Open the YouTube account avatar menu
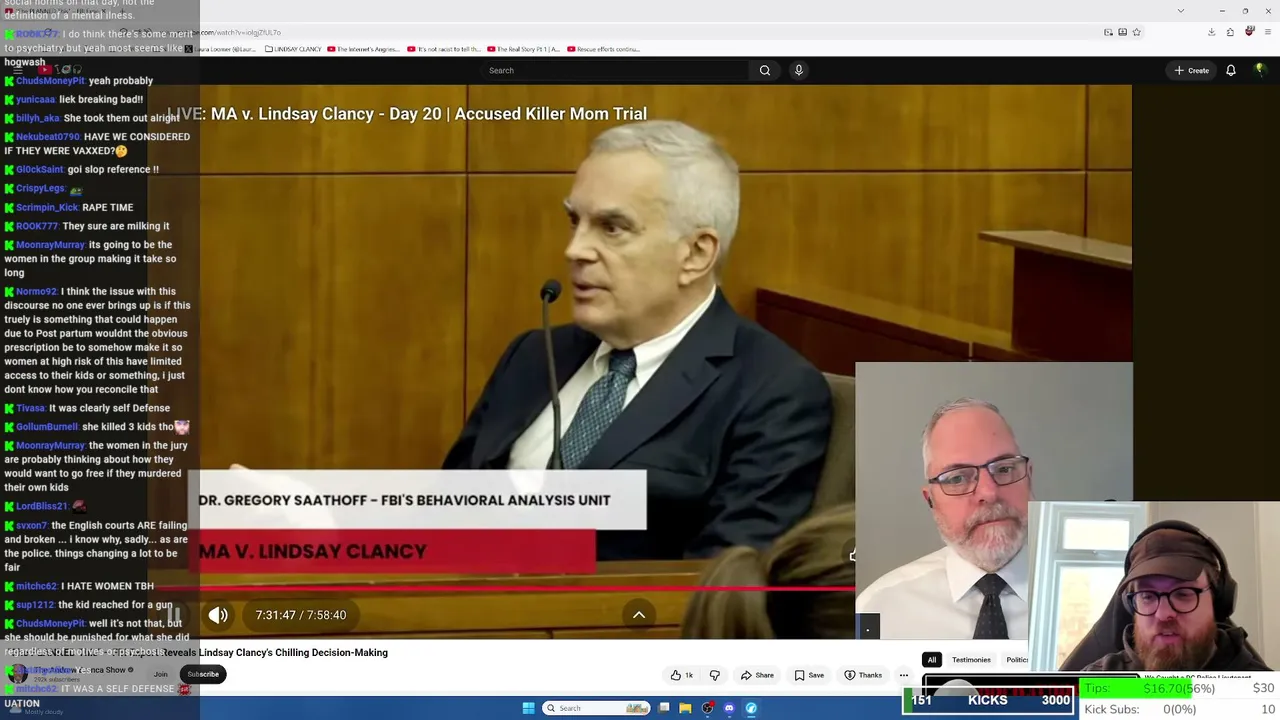 1260,70
